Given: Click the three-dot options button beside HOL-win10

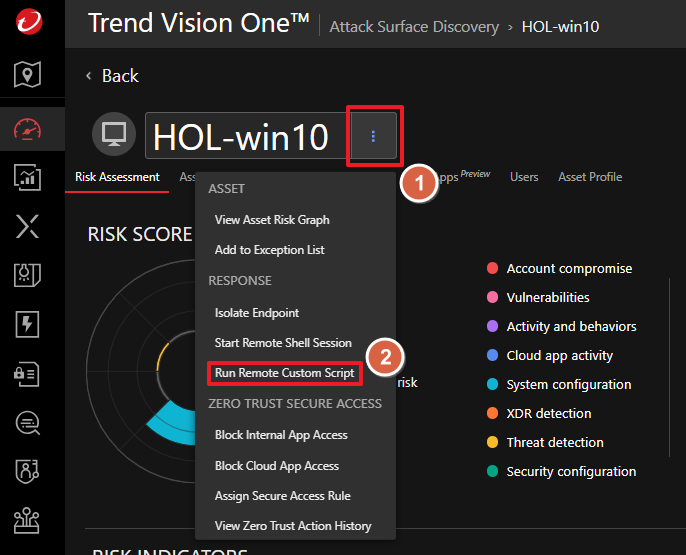Looking at the screenshot, I should 373,136.
